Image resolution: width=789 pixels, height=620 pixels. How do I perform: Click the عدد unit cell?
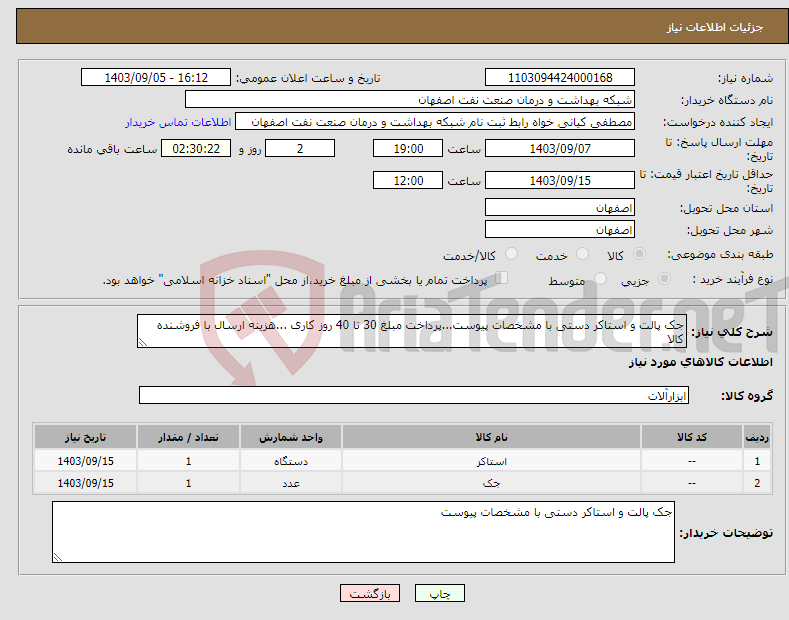(x=291, y=483)
